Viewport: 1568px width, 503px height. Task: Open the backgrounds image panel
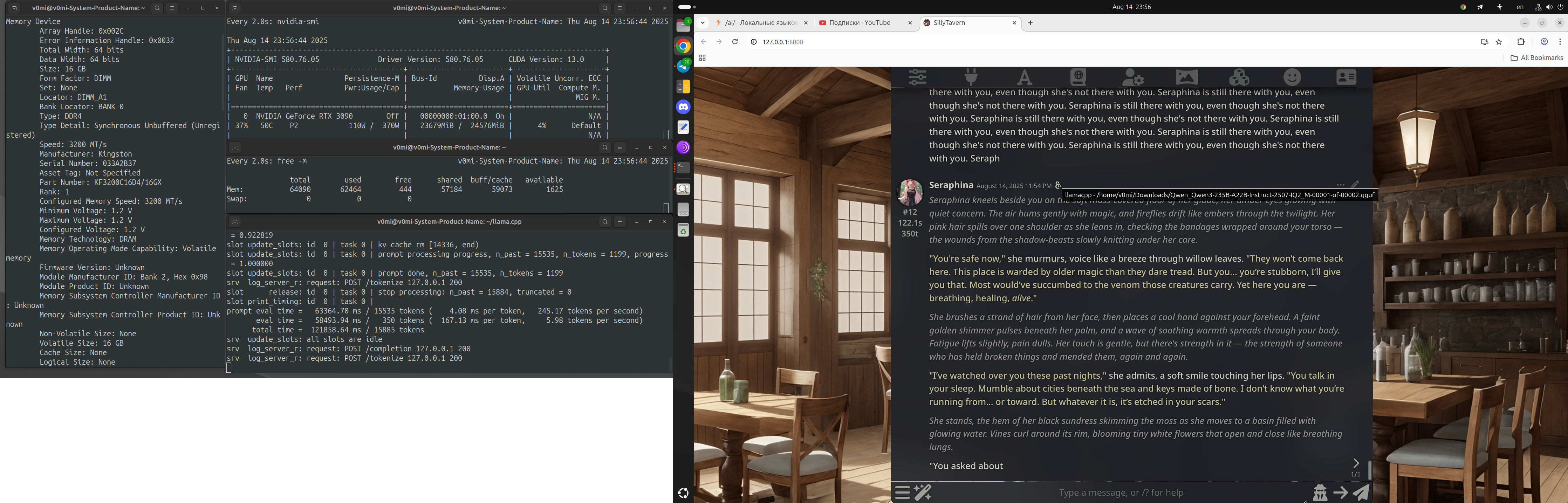point(1186,77)
